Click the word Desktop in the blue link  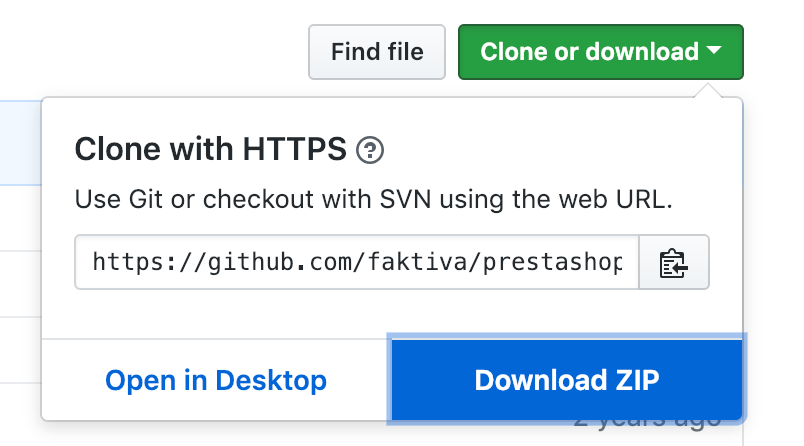click(271, 380)
